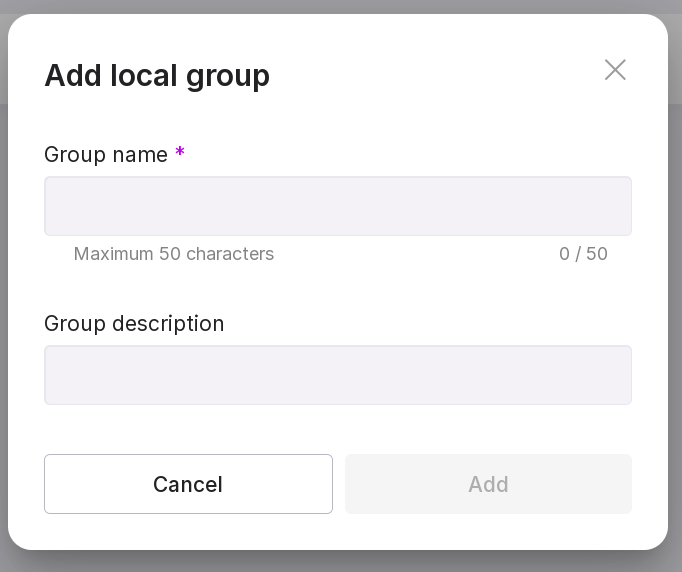Select the empty Group name text box

[337, 206]
